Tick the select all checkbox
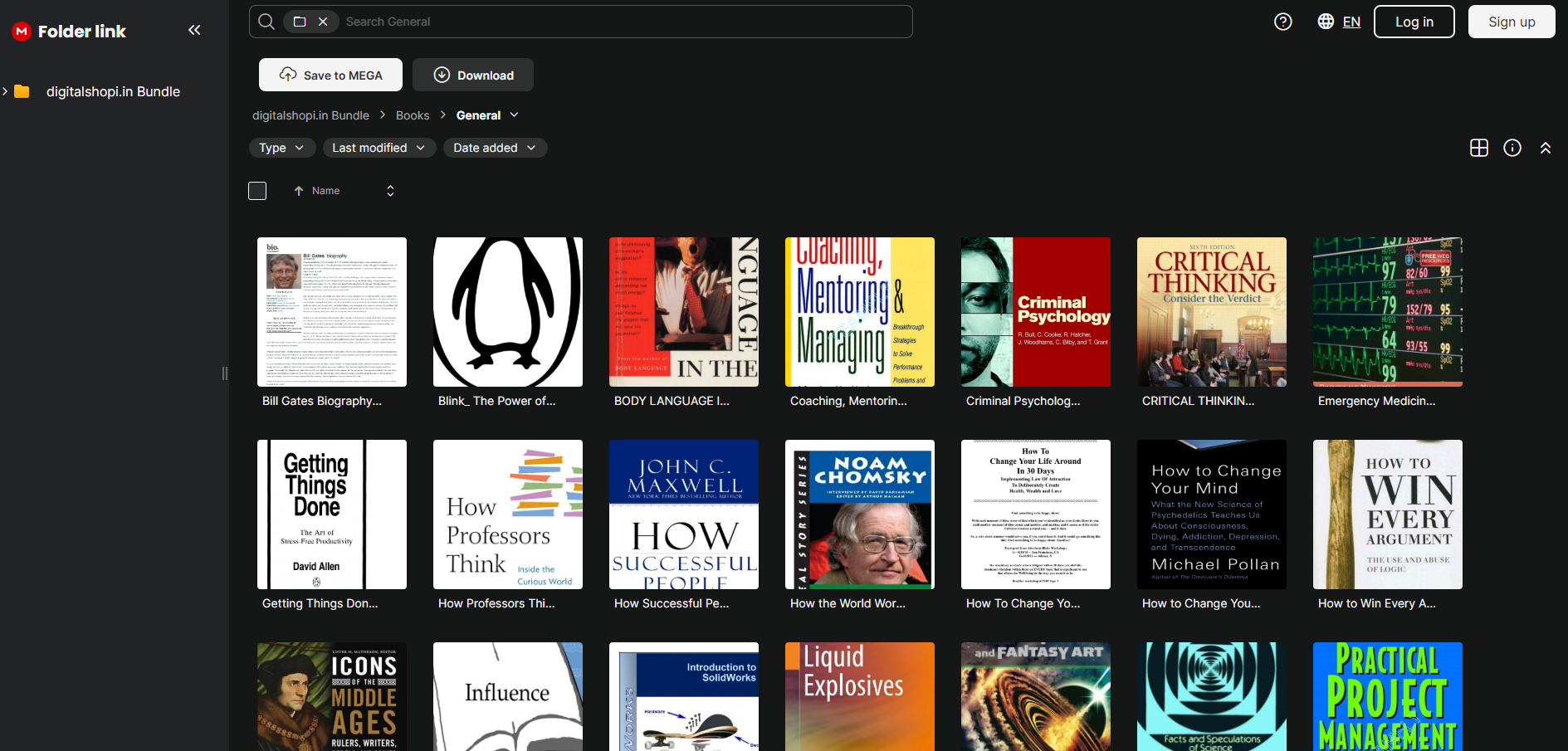The width and height of the screenshot is (1568, 751). [x=257, y=191]
